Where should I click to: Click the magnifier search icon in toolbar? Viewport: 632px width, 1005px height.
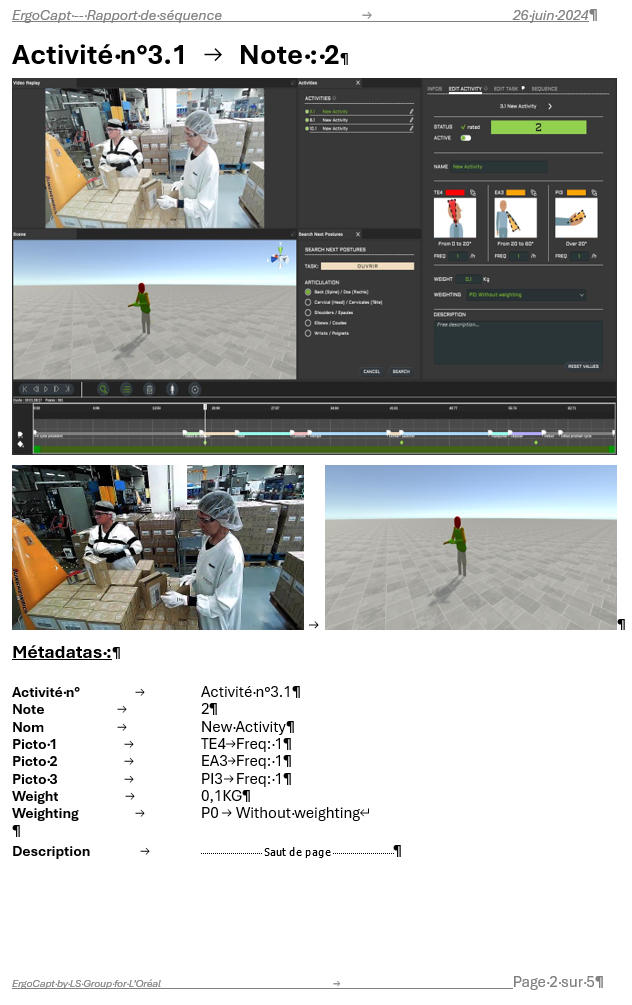point(103,389)
